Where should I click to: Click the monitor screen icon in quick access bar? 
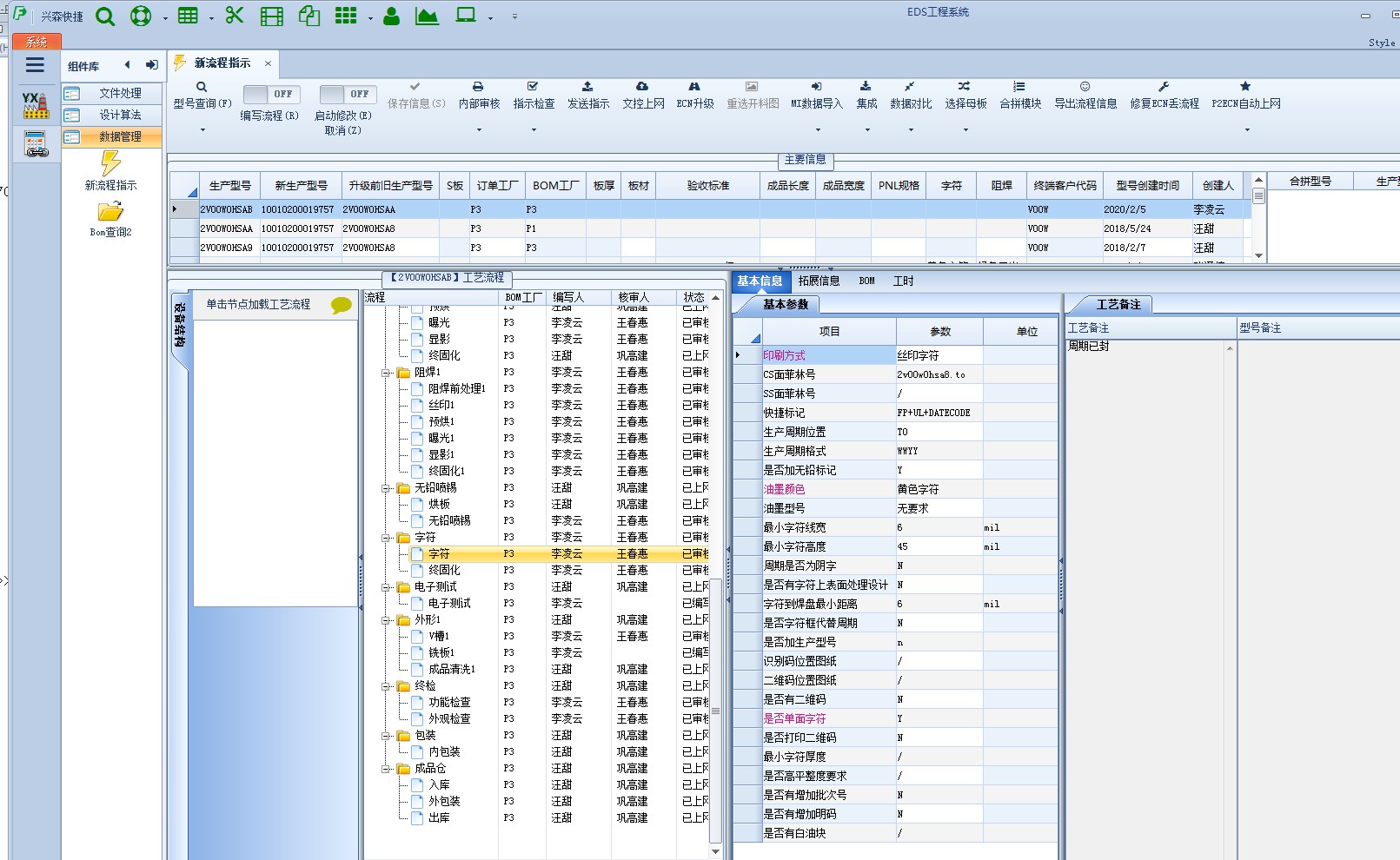click(467, 16)
